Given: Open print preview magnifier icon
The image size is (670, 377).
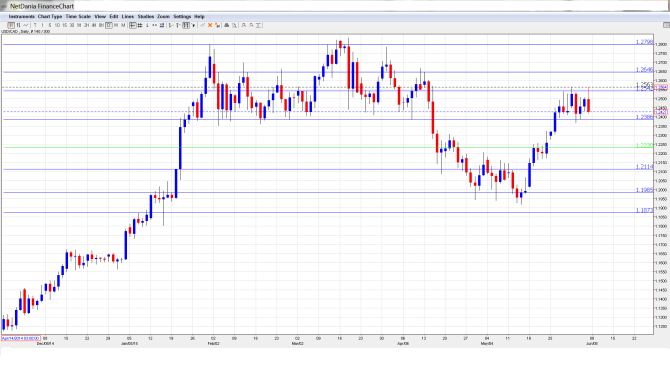Looking at the screenshot, I should pos(235,26).
